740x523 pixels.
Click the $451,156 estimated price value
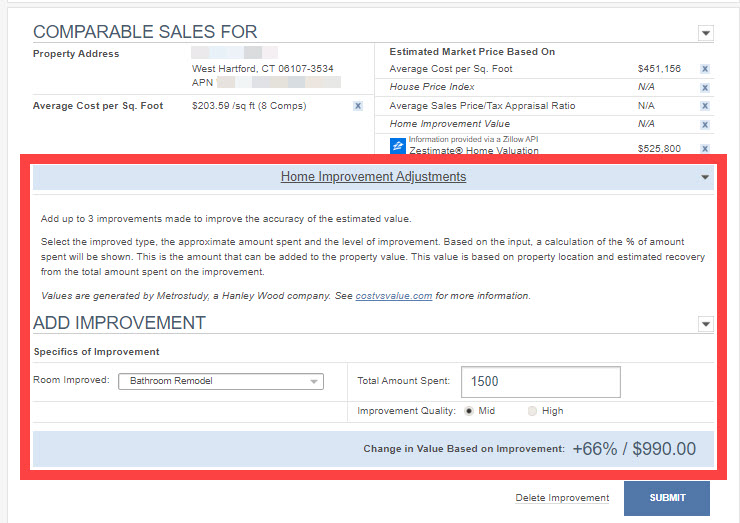click(659, 69)
